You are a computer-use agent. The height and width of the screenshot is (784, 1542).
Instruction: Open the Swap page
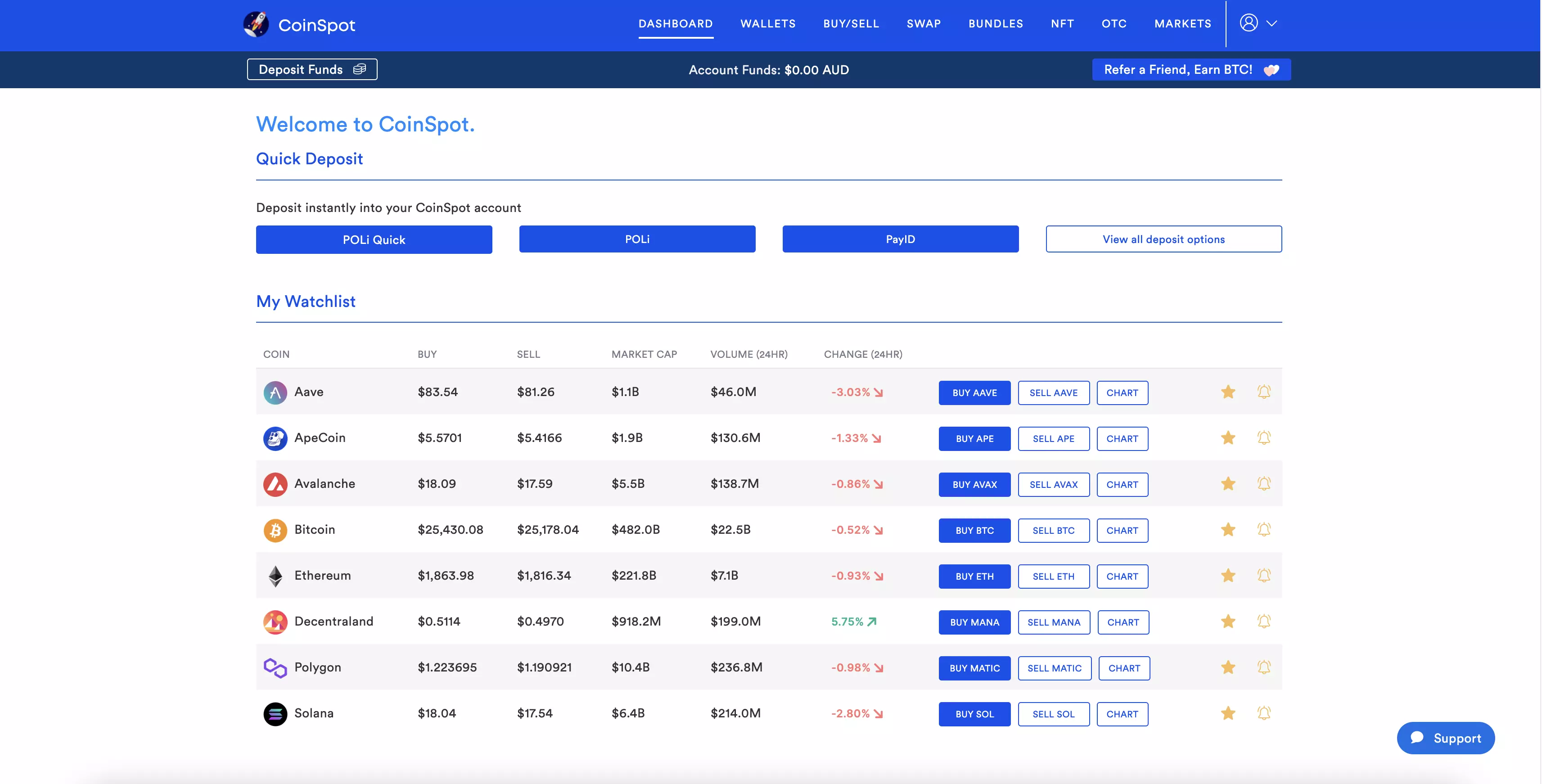coord(924,24)
